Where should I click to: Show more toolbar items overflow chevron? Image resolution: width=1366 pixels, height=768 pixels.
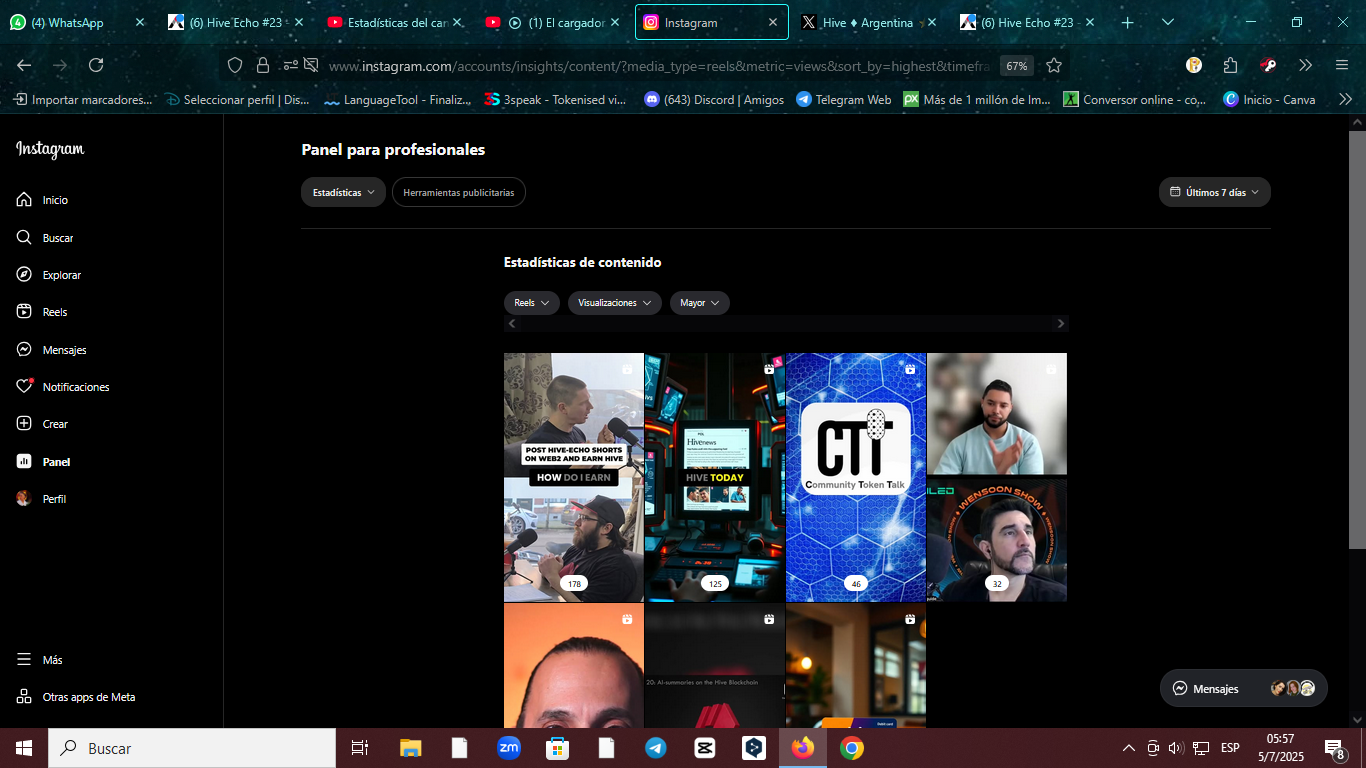click(1305, 65)
